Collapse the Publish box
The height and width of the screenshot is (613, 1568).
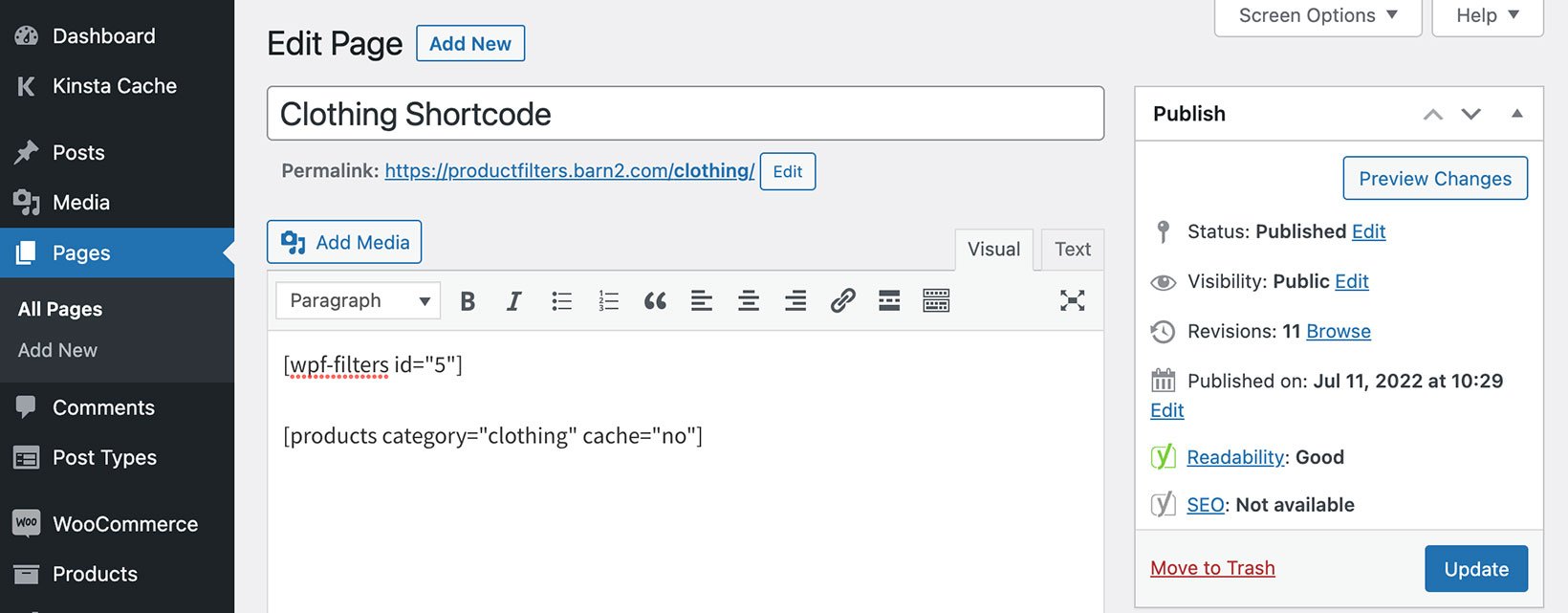[1517, 113]
